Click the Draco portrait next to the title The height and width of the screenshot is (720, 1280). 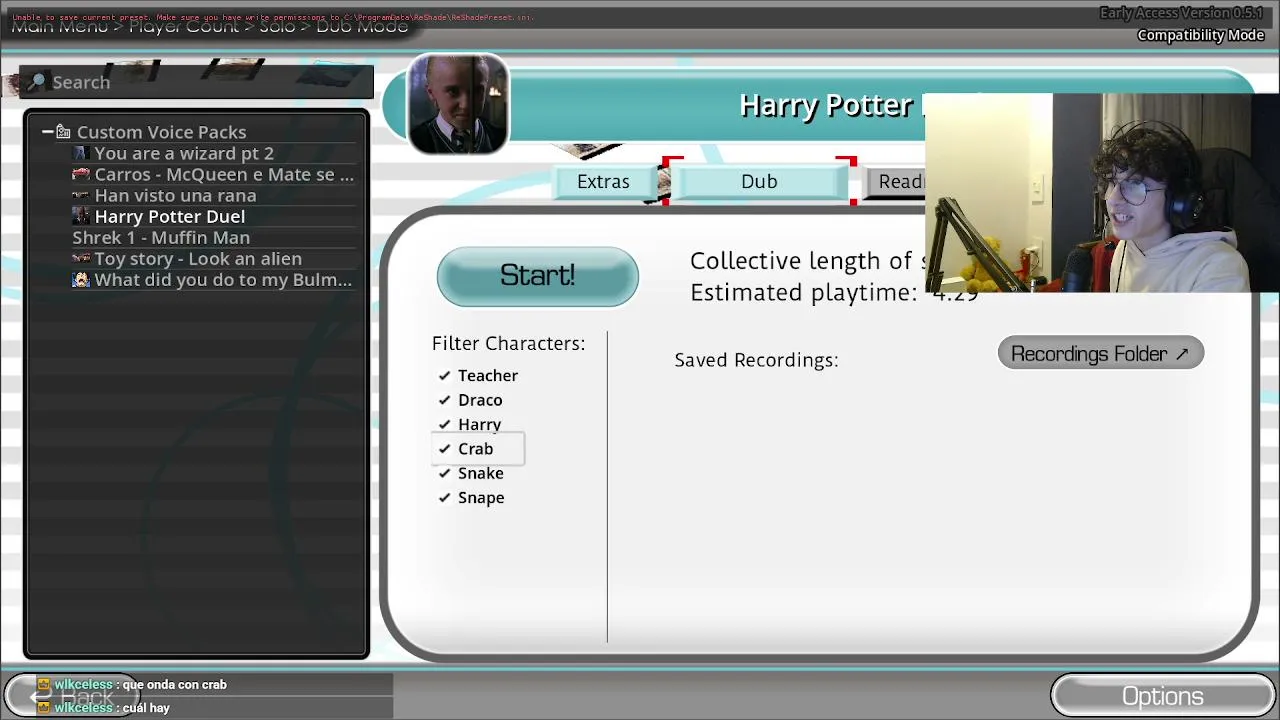[x=459, y=105]
